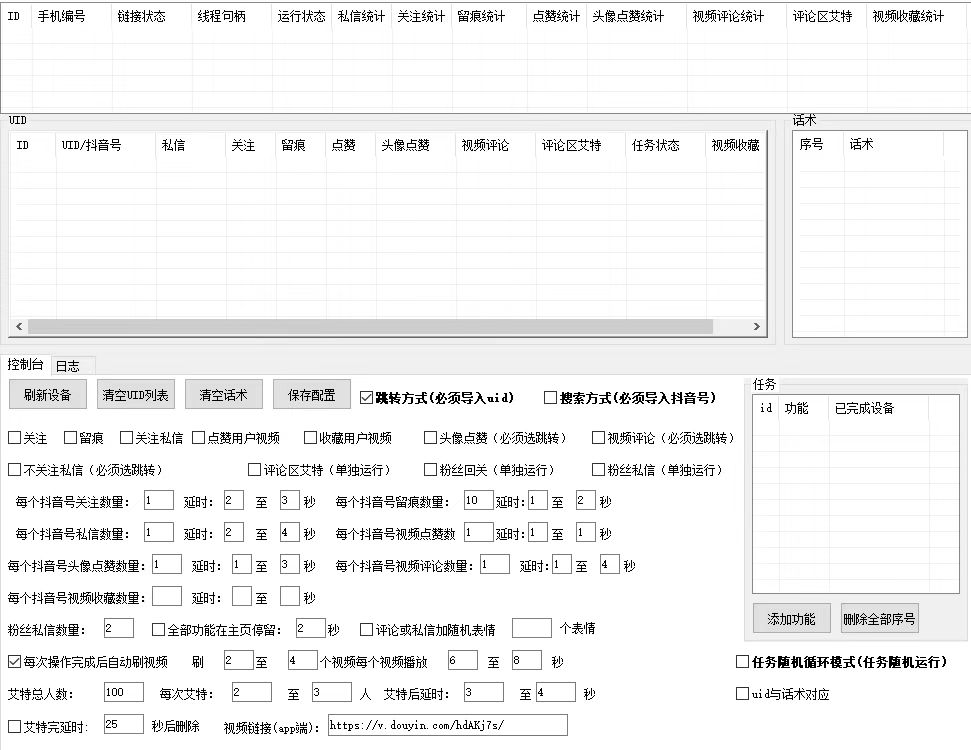
Task: Enable the 搜索方式(必须导入抖音号) checkbox
Action: (x=550, y=397)
